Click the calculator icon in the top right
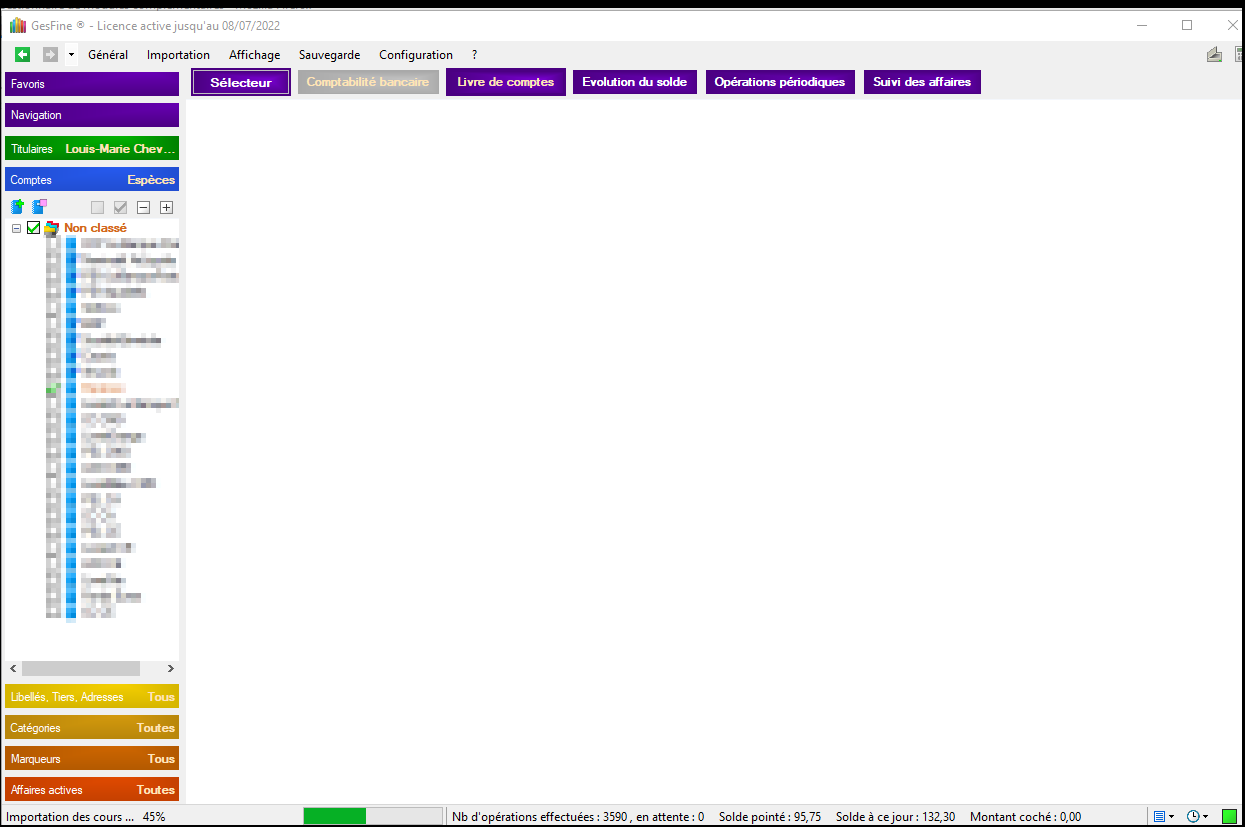Screen dimensions: 1245x827 [x=1239, y=55]
